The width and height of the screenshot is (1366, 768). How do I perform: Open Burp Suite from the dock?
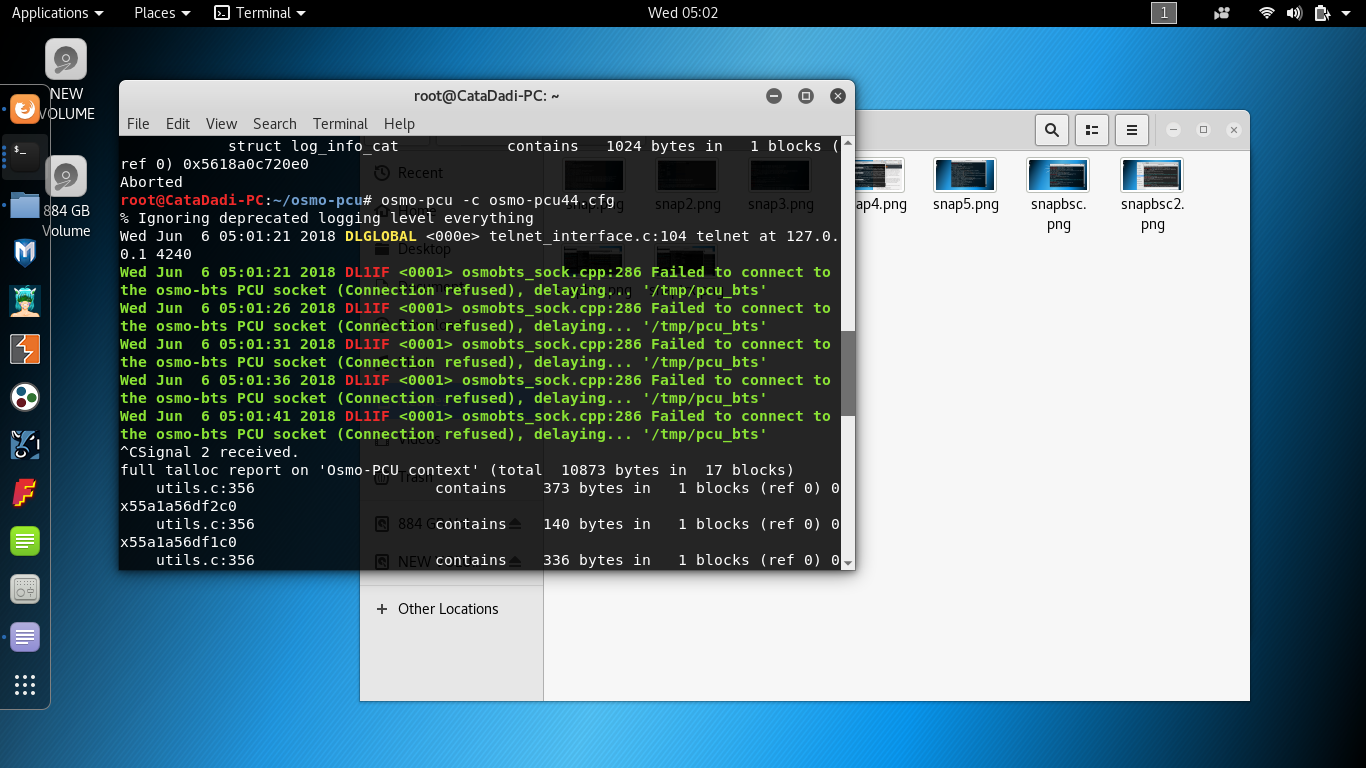click(x=25, y=349)
